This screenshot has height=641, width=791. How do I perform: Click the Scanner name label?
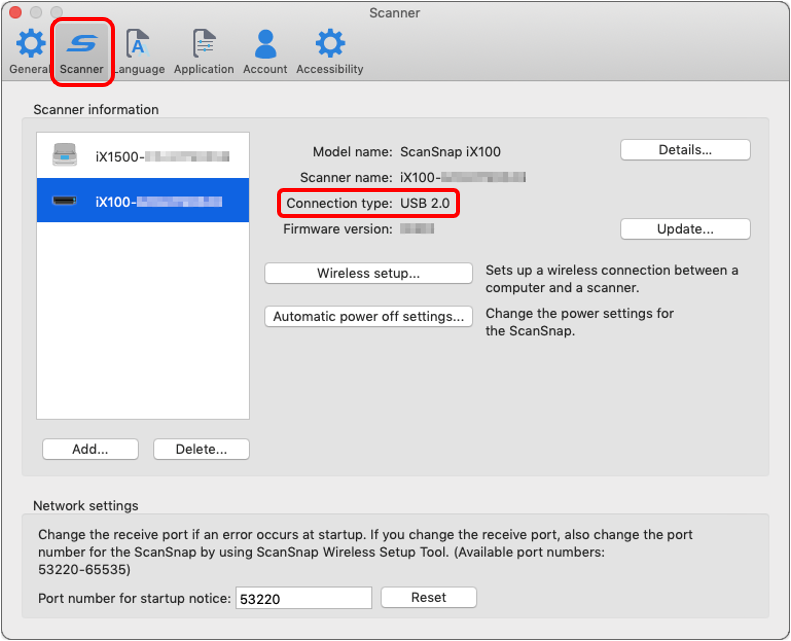click(x=346, y=178)
